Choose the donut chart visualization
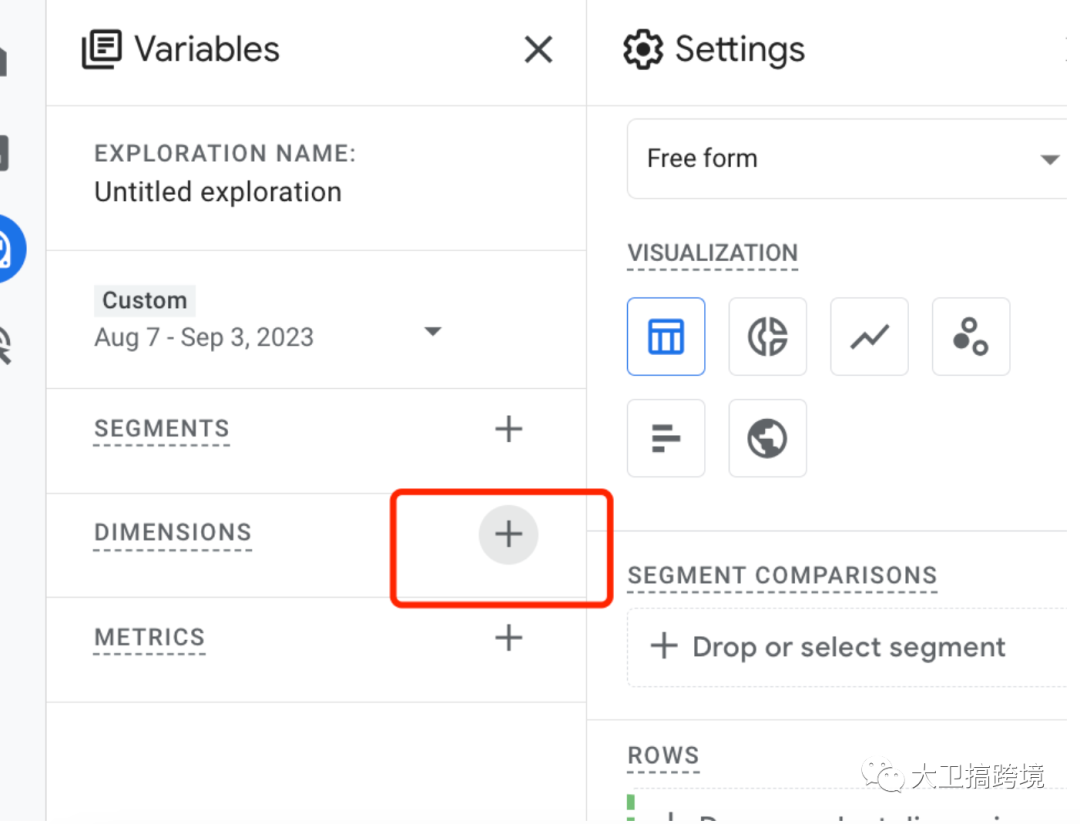Screen dimensions: 1080x824 pyautogui.click(x=768, y=337)
